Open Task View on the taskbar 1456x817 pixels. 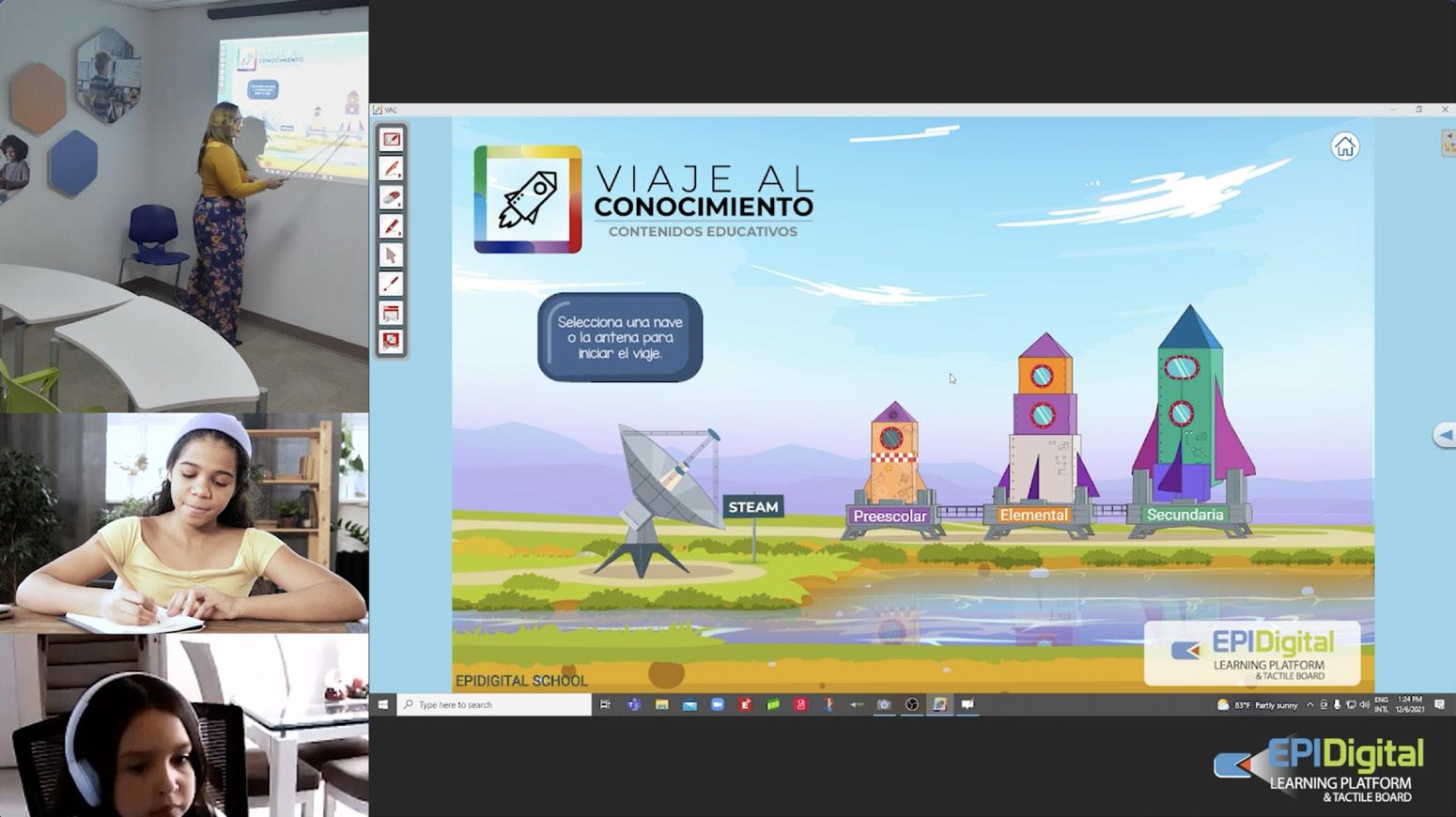605,704
